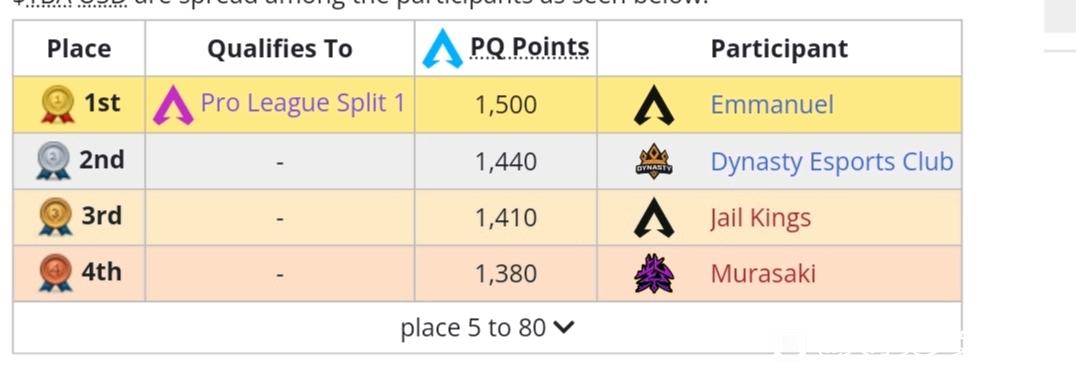Screen dimensions: 1076x373
Task: Click the gold 1st place medal icon
Action: (x=58, y=104)
